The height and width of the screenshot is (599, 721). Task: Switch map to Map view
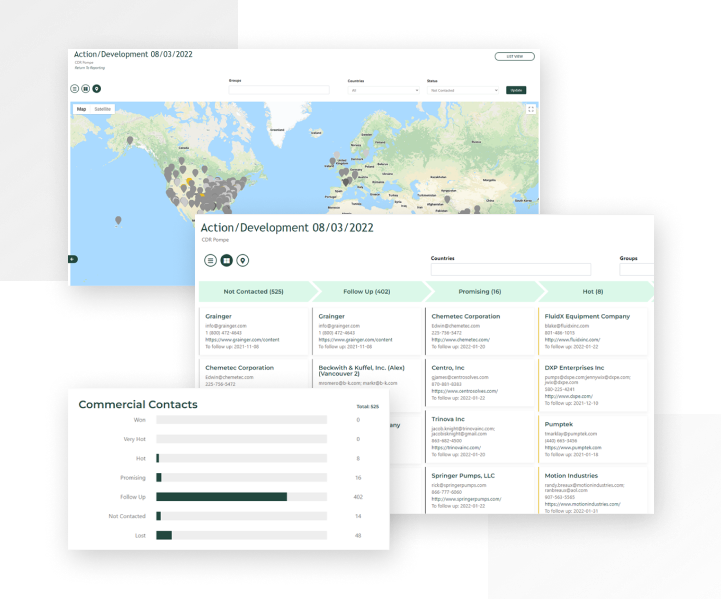click(82, 108)
